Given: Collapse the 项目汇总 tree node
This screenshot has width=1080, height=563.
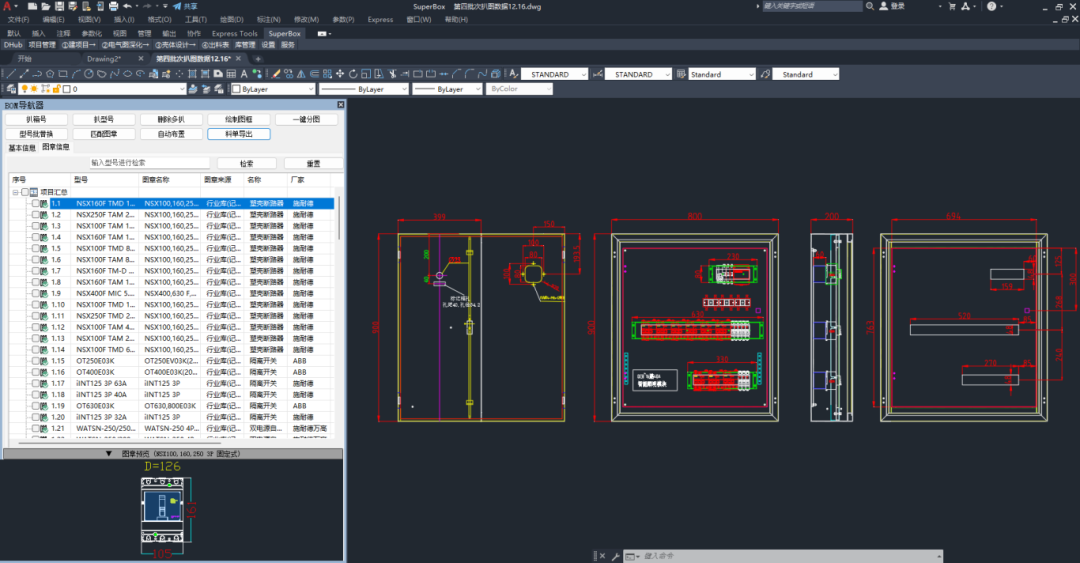Looking at the screenshot, I should (x=15, y=192).
